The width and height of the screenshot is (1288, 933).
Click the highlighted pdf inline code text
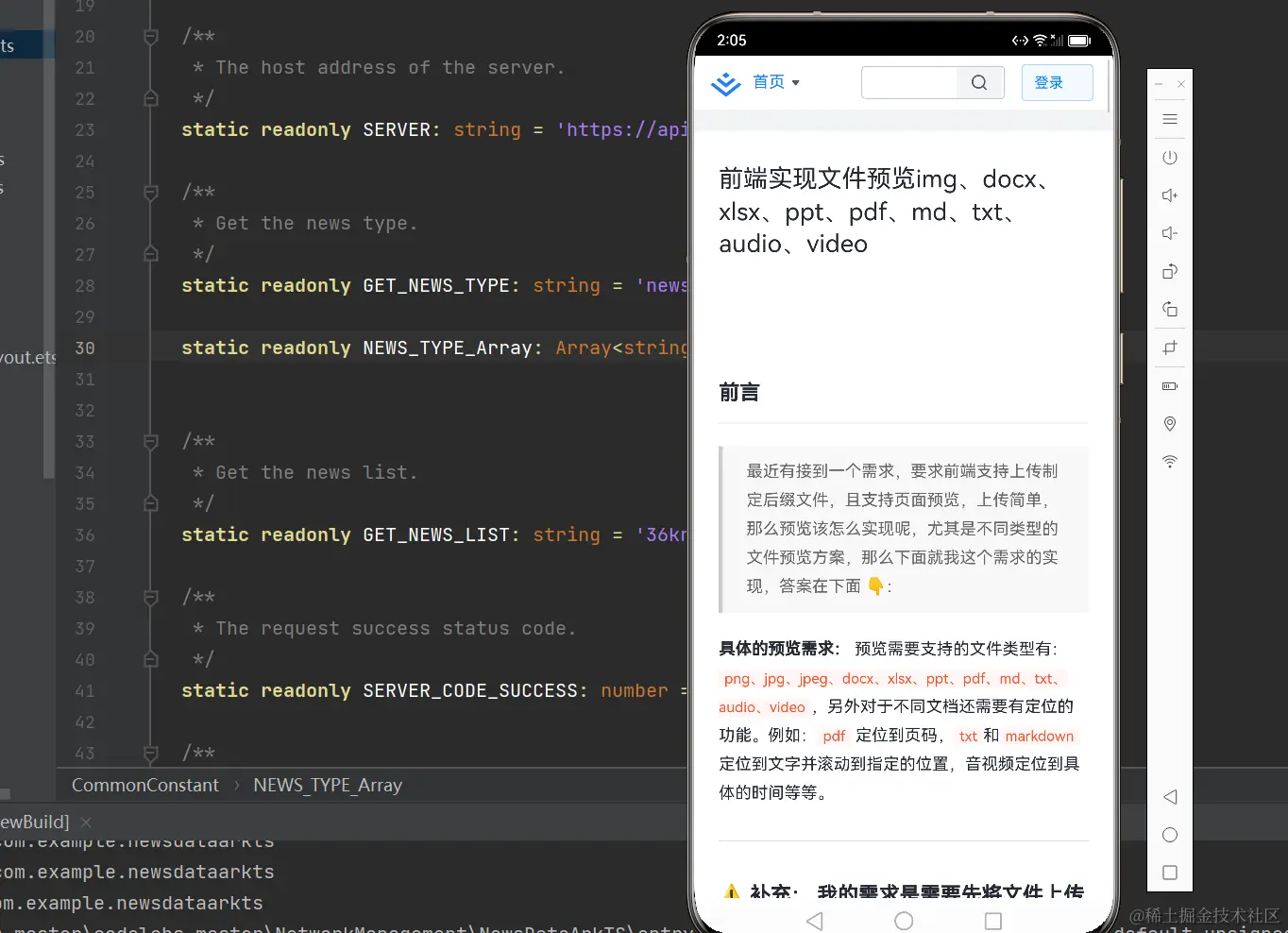834,736
